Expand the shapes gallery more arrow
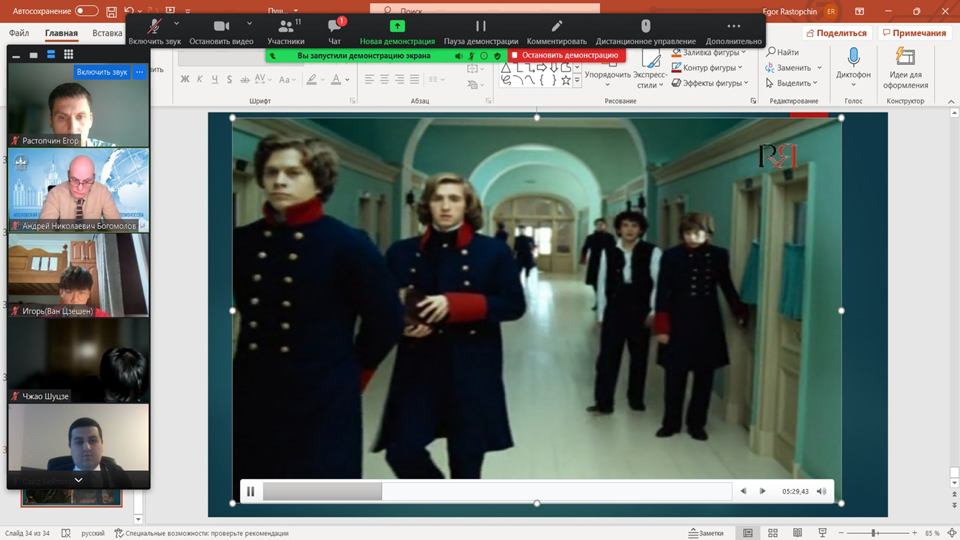Screen dimensions: 960x540 point(577,80)
